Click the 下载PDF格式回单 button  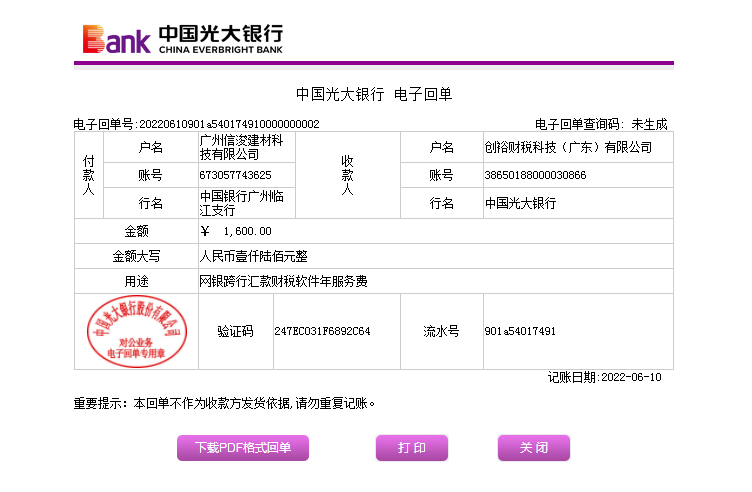[x=243, y=448]
